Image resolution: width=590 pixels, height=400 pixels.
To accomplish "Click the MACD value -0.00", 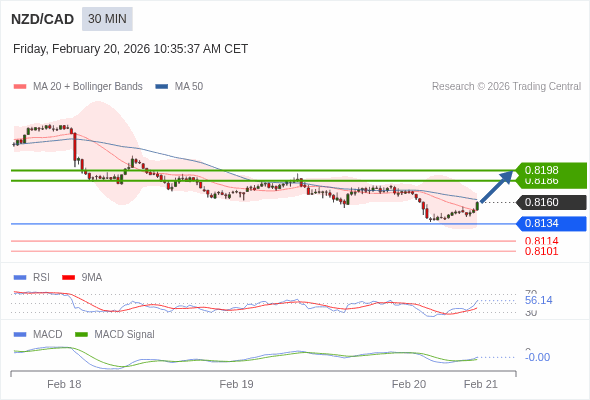I will coord(537,357).
